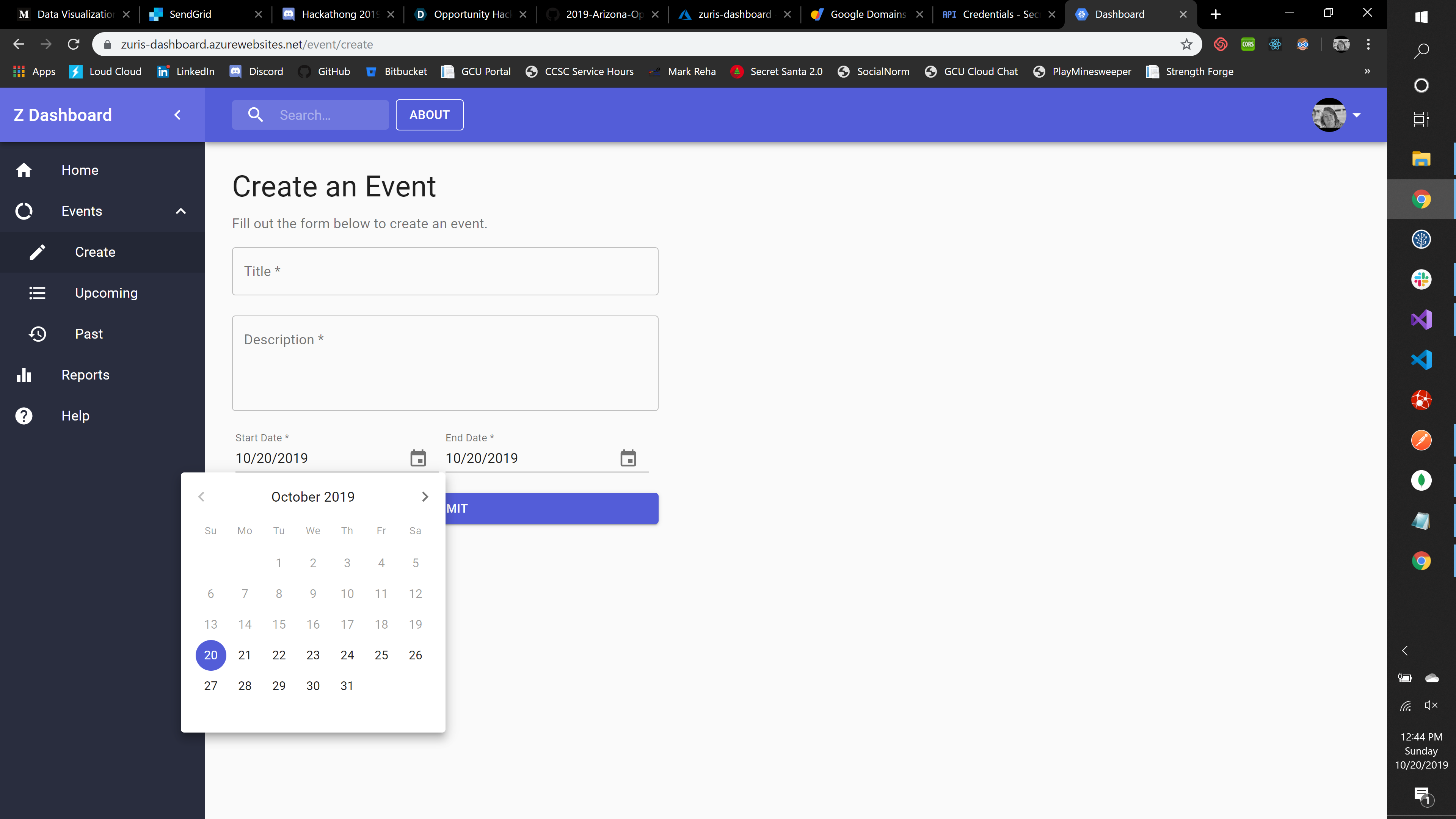Go to next month in calendar
The image size is (1456, 819).
pos(425,497)
